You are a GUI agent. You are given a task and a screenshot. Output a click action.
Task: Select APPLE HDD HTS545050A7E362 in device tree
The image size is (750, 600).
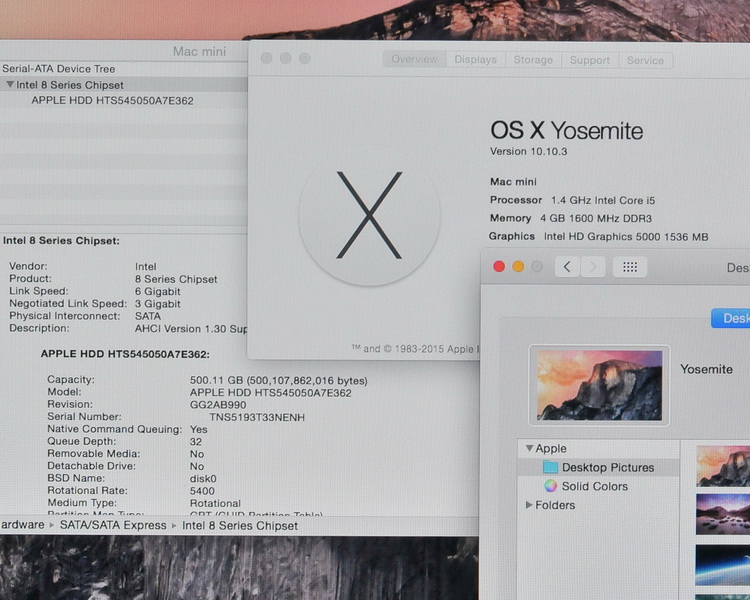pos(112,100)
